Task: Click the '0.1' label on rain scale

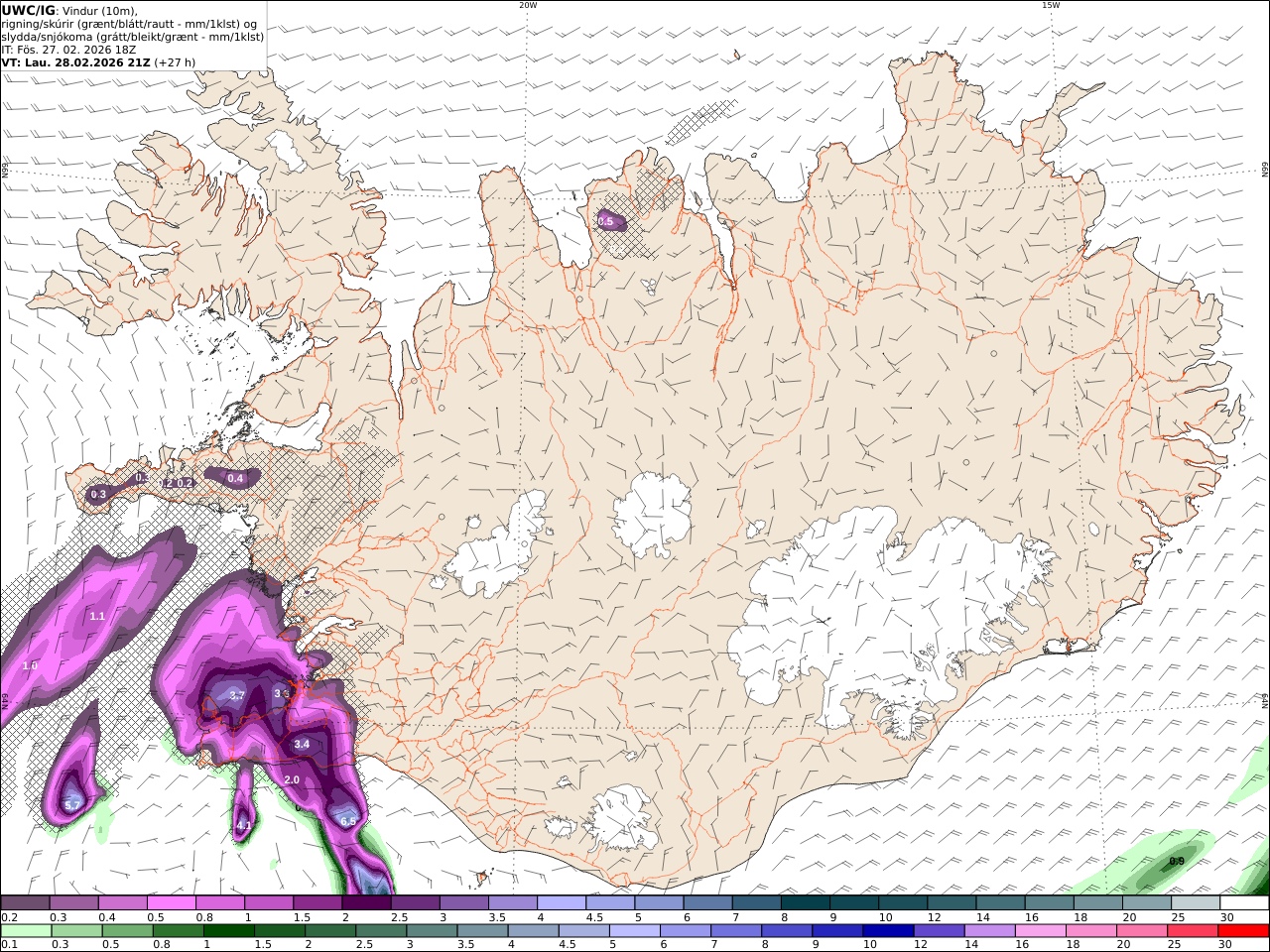Action: (9, 945)
